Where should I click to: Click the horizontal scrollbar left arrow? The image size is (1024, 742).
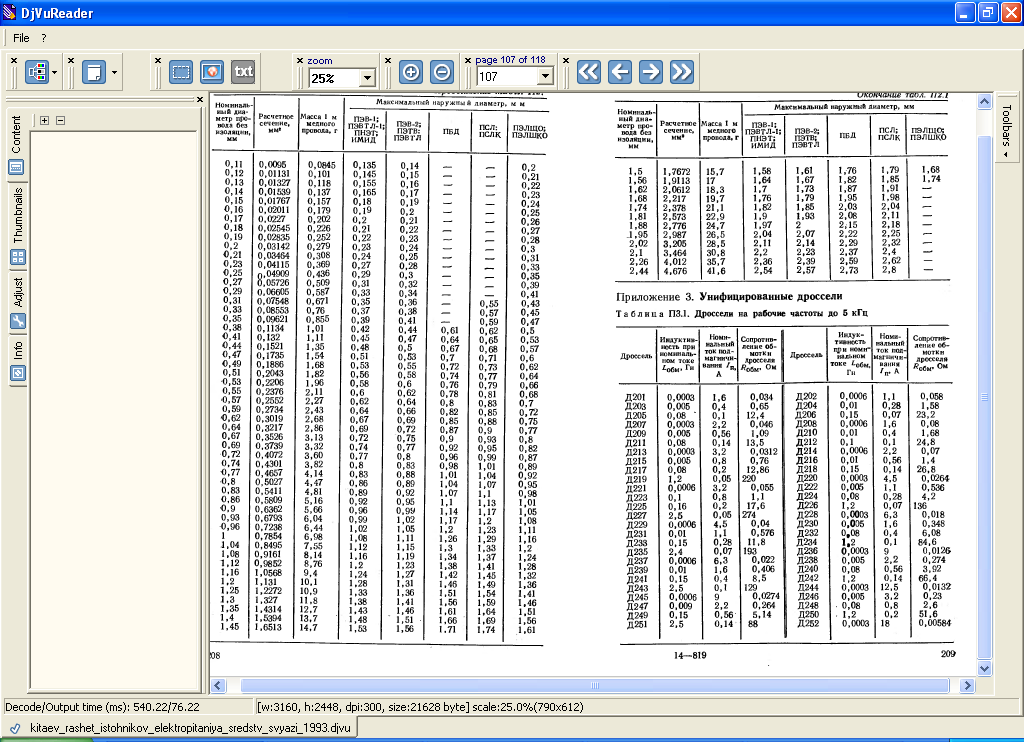pyautogui.click(x=218, y=685)
